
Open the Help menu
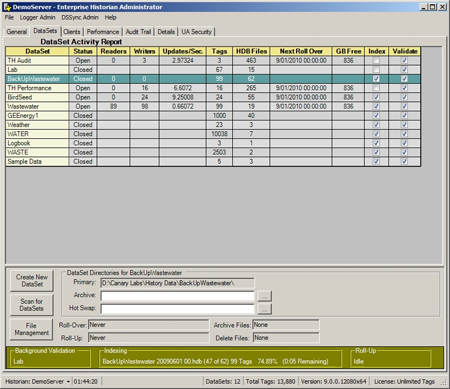pos(110,17)
